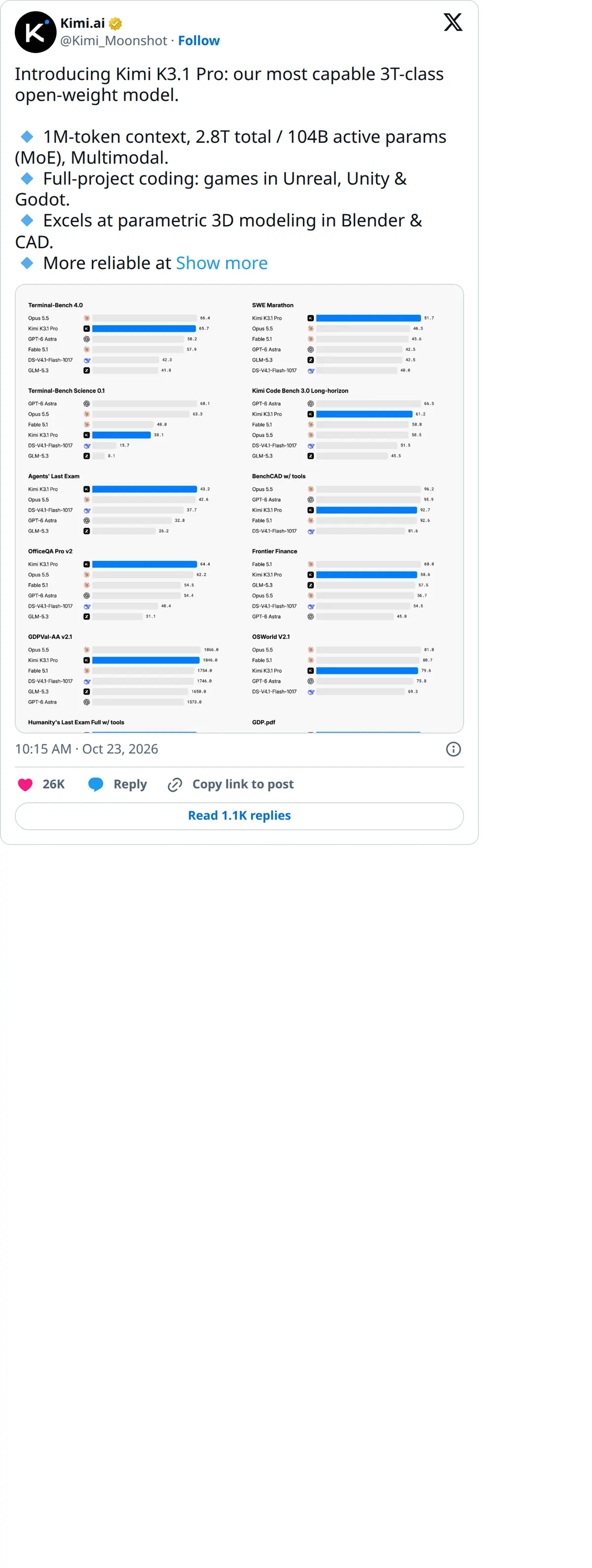Open the Read 1.1K replies button
Viewport: 592px width, 1568px height.
coord(239,816)
